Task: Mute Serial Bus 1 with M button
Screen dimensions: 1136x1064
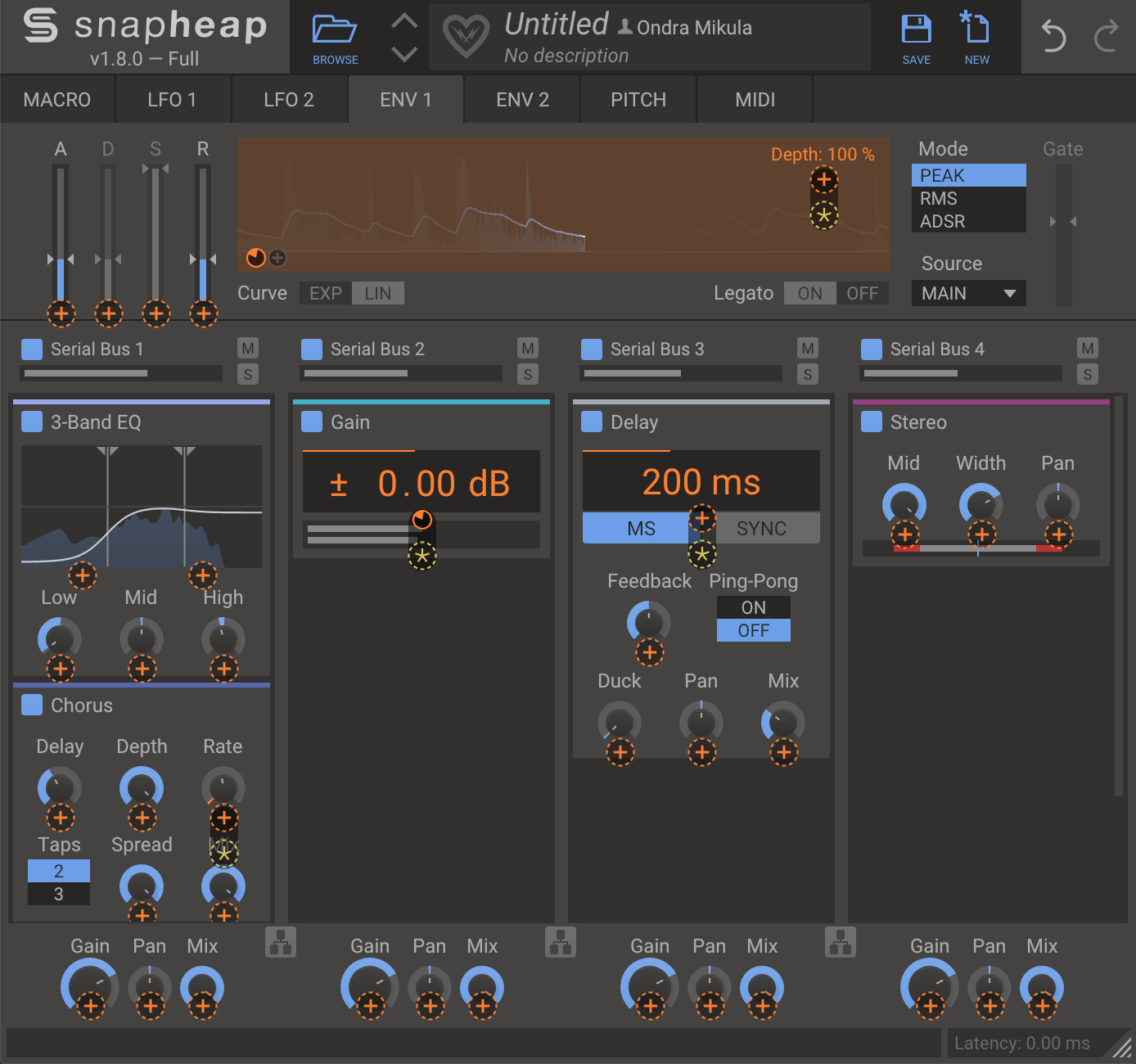Action: click(248, 348)
